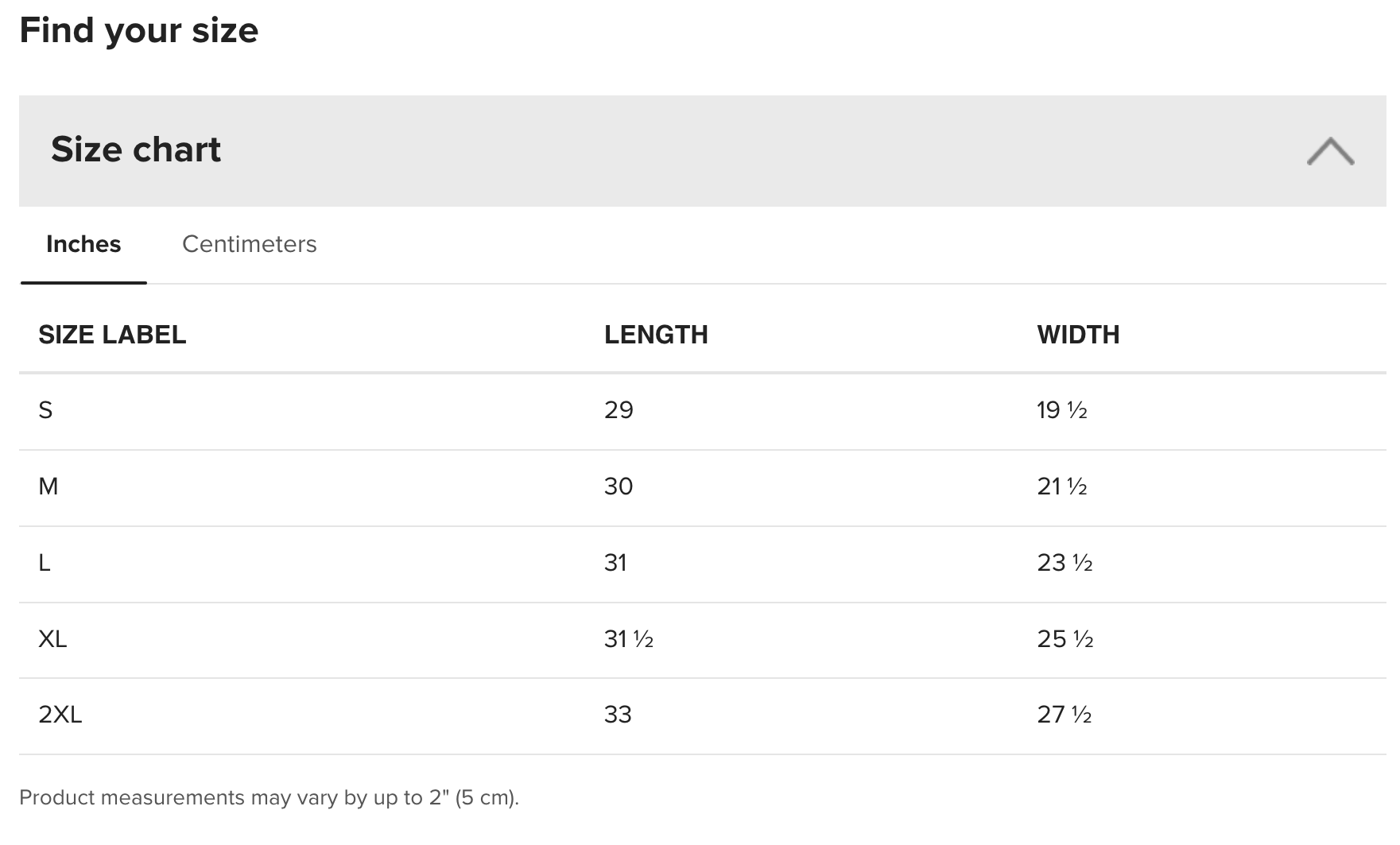Click the width value 27 ½ for 2XL

(1065, 715)
